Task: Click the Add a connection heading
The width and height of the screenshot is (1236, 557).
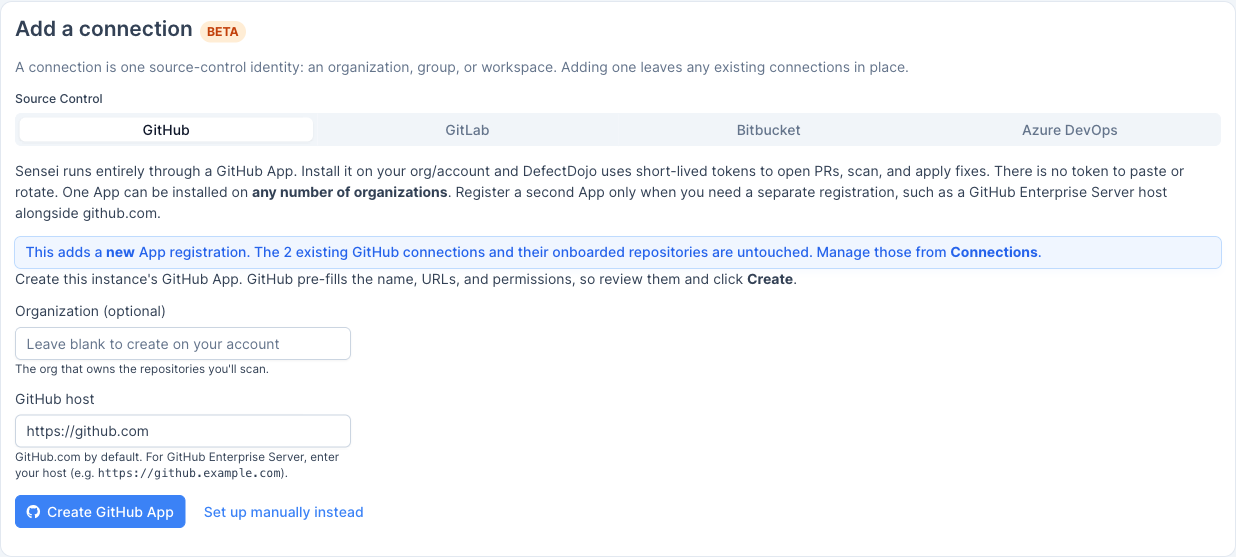Action: click(x=104, y=29)
